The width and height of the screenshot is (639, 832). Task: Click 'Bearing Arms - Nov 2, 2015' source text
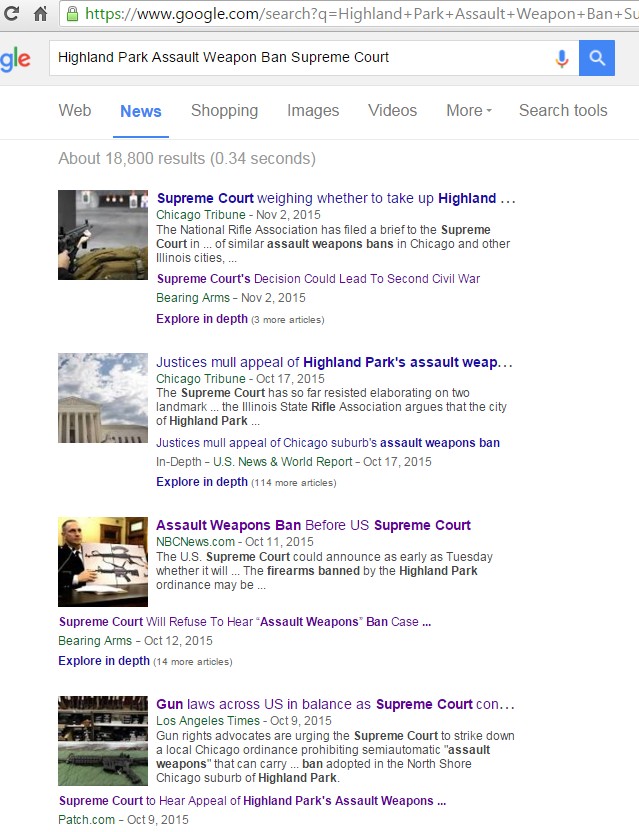[231, 298]
